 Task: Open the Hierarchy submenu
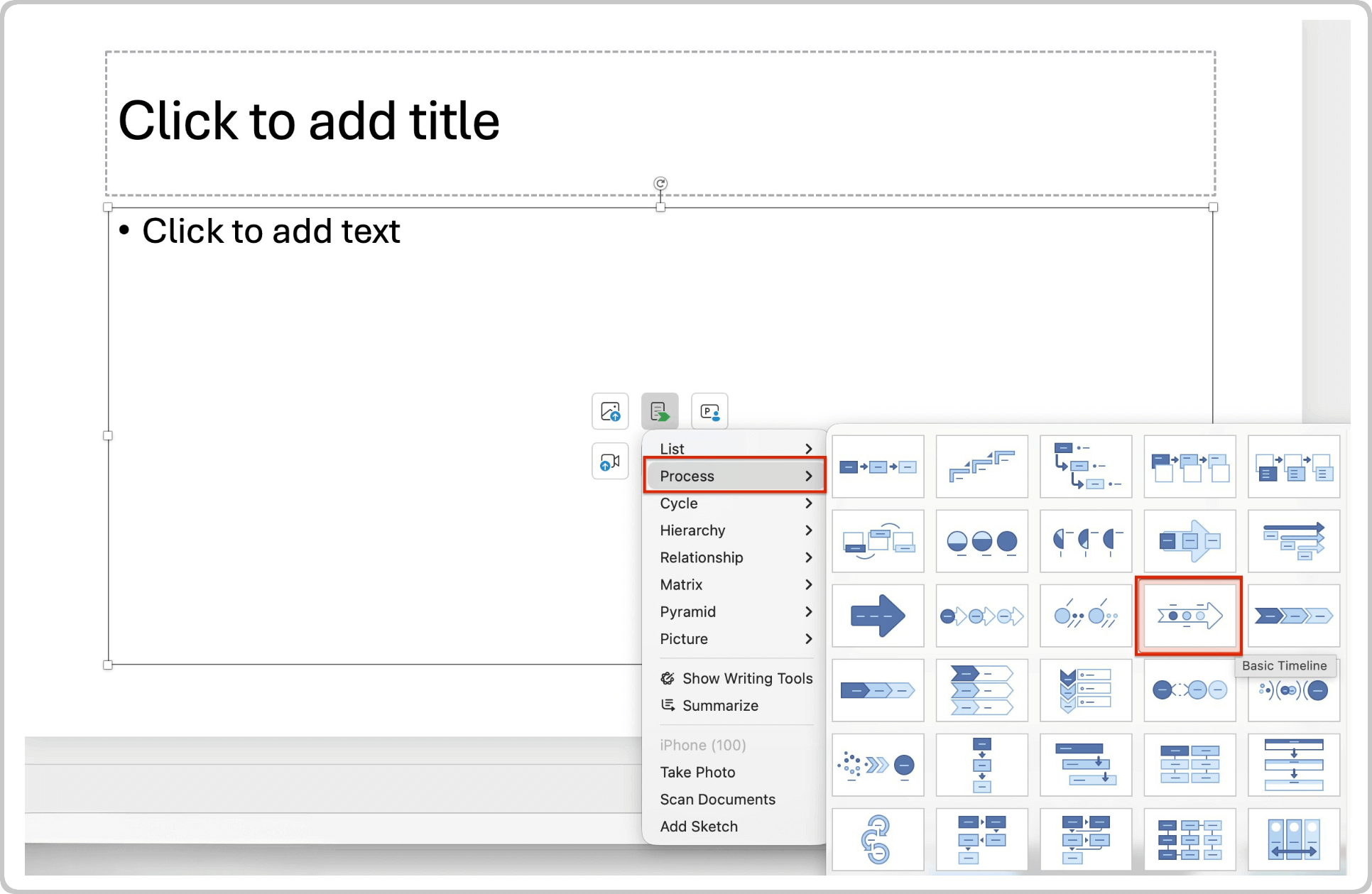809,530
